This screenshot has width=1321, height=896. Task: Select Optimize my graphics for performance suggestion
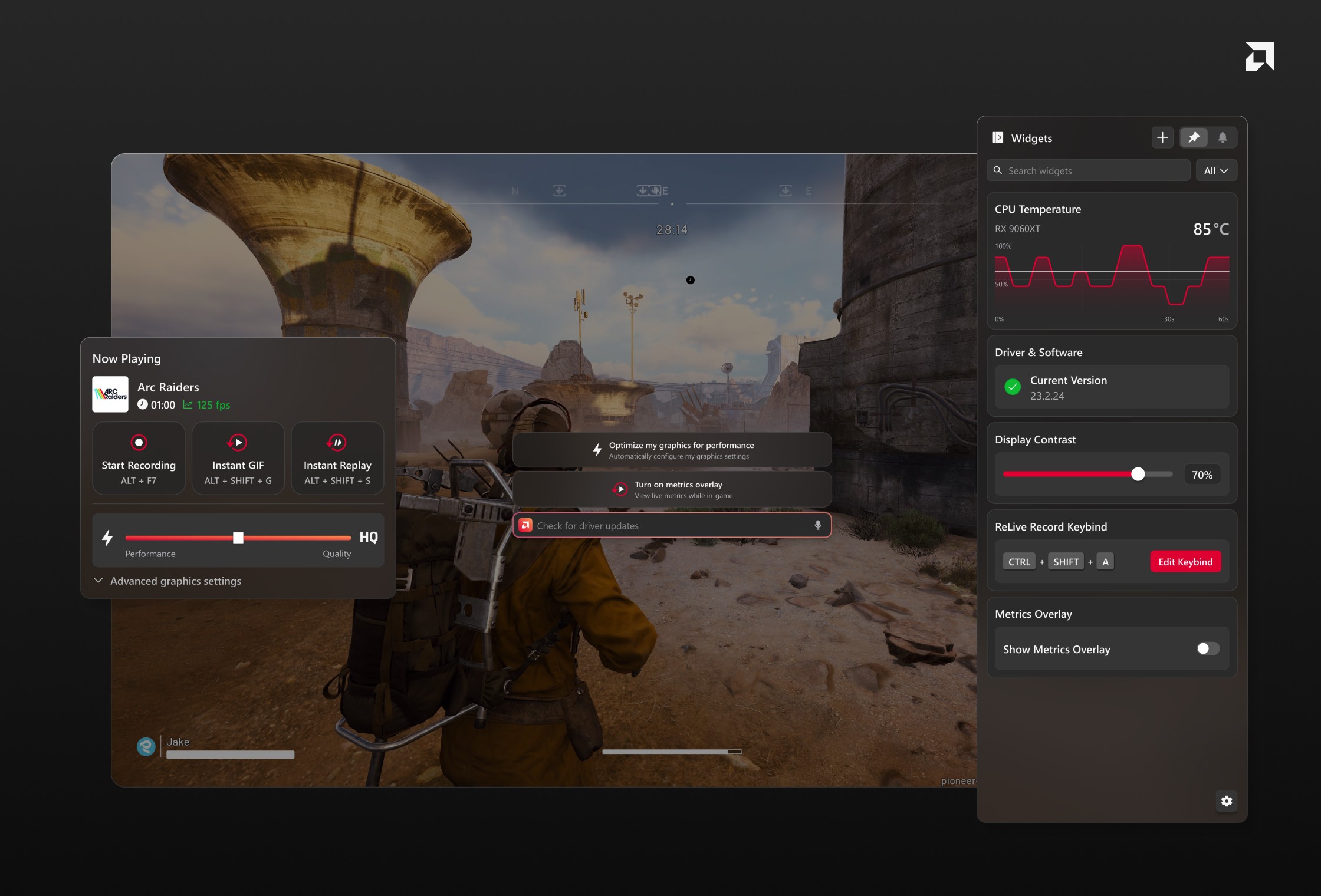tap(672, 450)
